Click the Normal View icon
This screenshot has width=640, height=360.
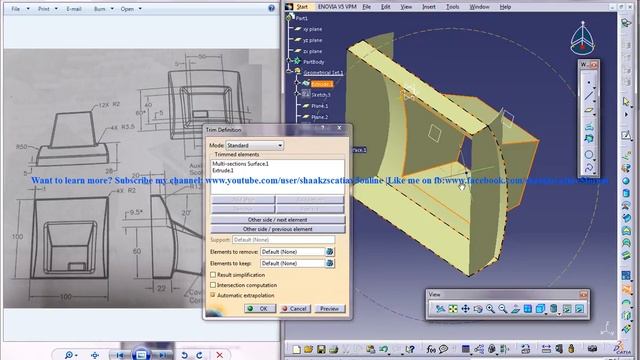click(x=515, y=309)
